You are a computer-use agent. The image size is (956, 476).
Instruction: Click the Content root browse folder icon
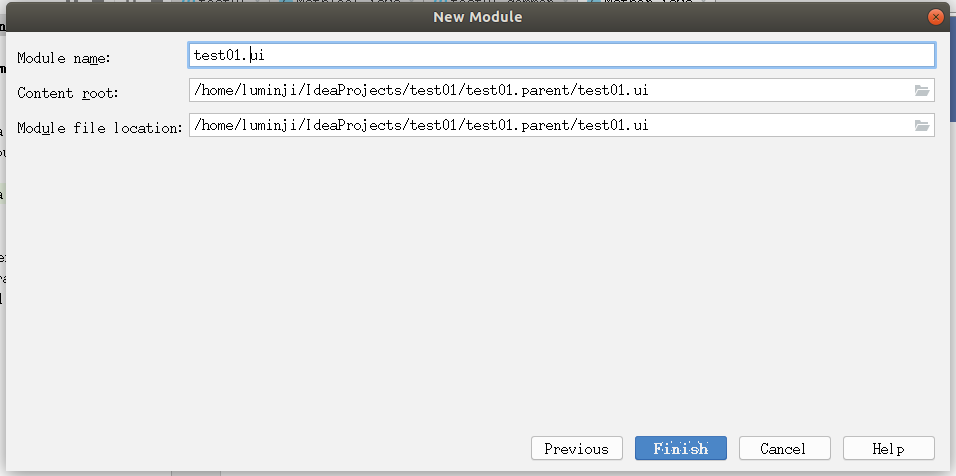pos(922,91)
